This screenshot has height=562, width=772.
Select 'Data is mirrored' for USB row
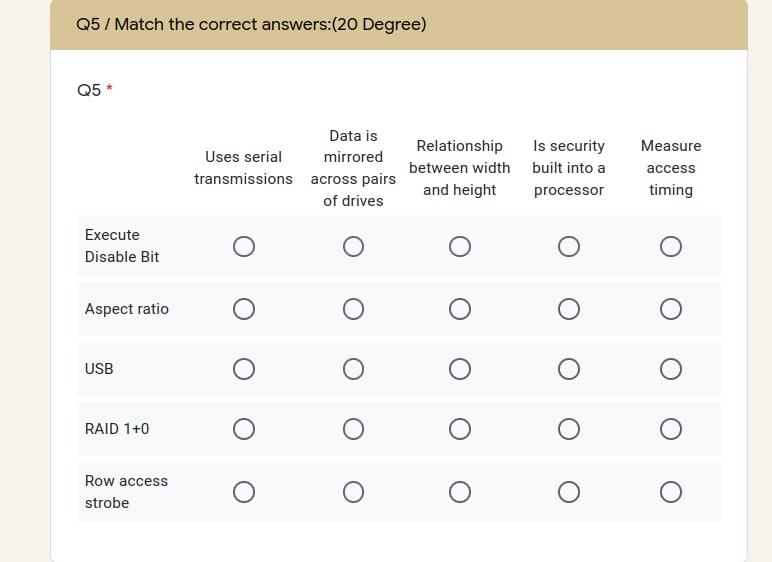click(x=353, y=369)
